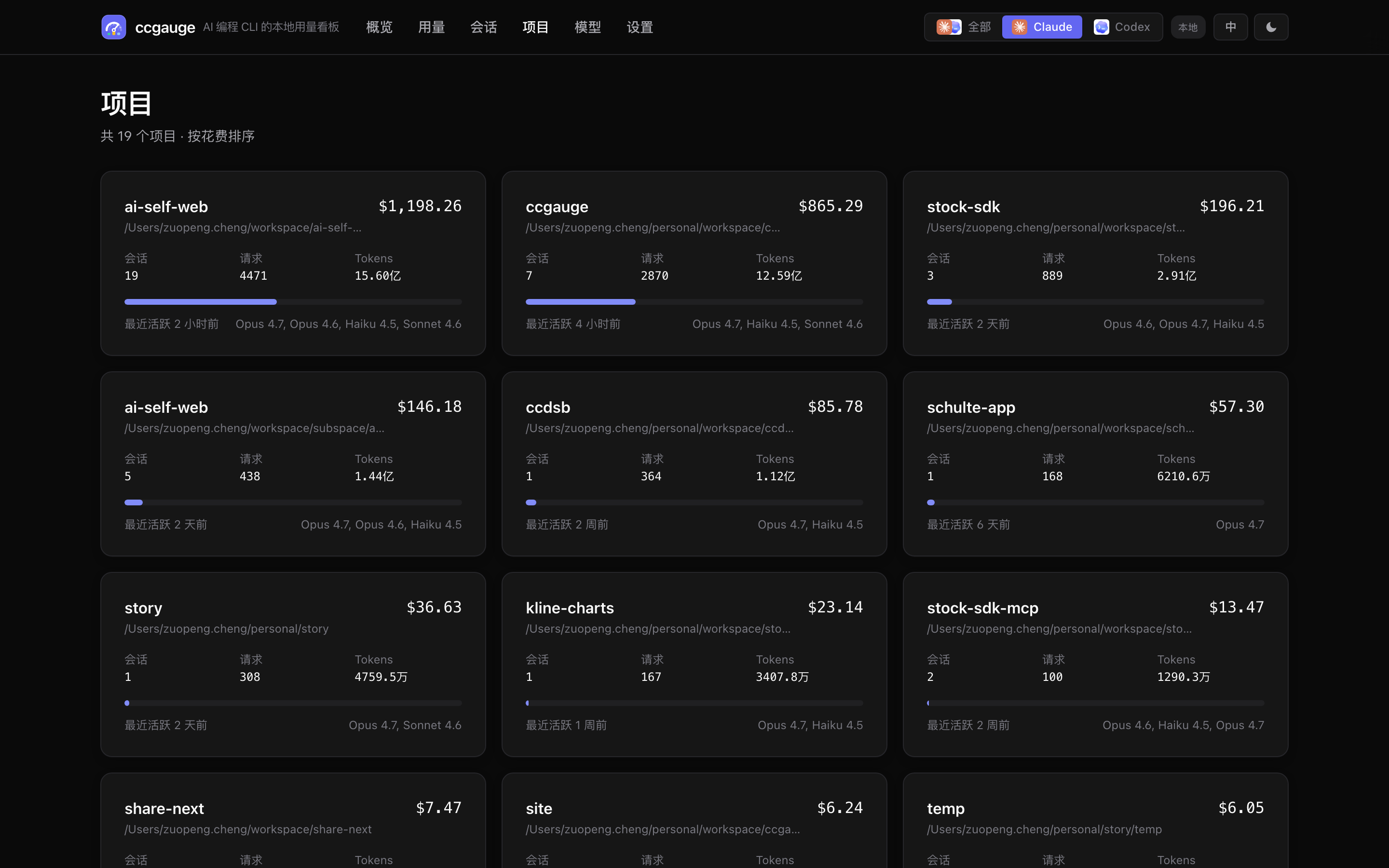Switch language with the 中 button
The width and height of the screenshot is (1389, 868).
tap(1231, 27)
